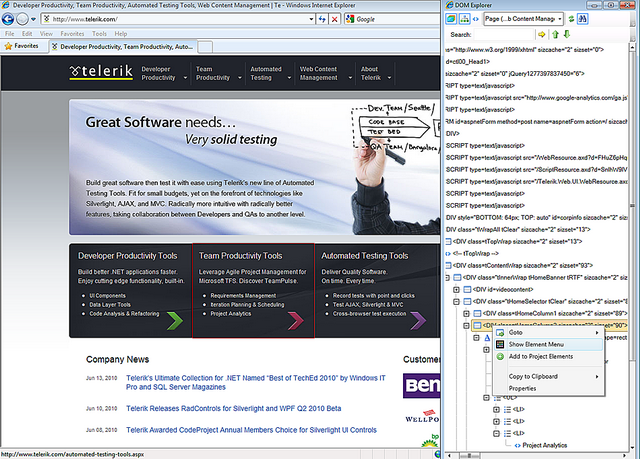
Task: Choose Properties in the context menu
Action: coord(548,388)
